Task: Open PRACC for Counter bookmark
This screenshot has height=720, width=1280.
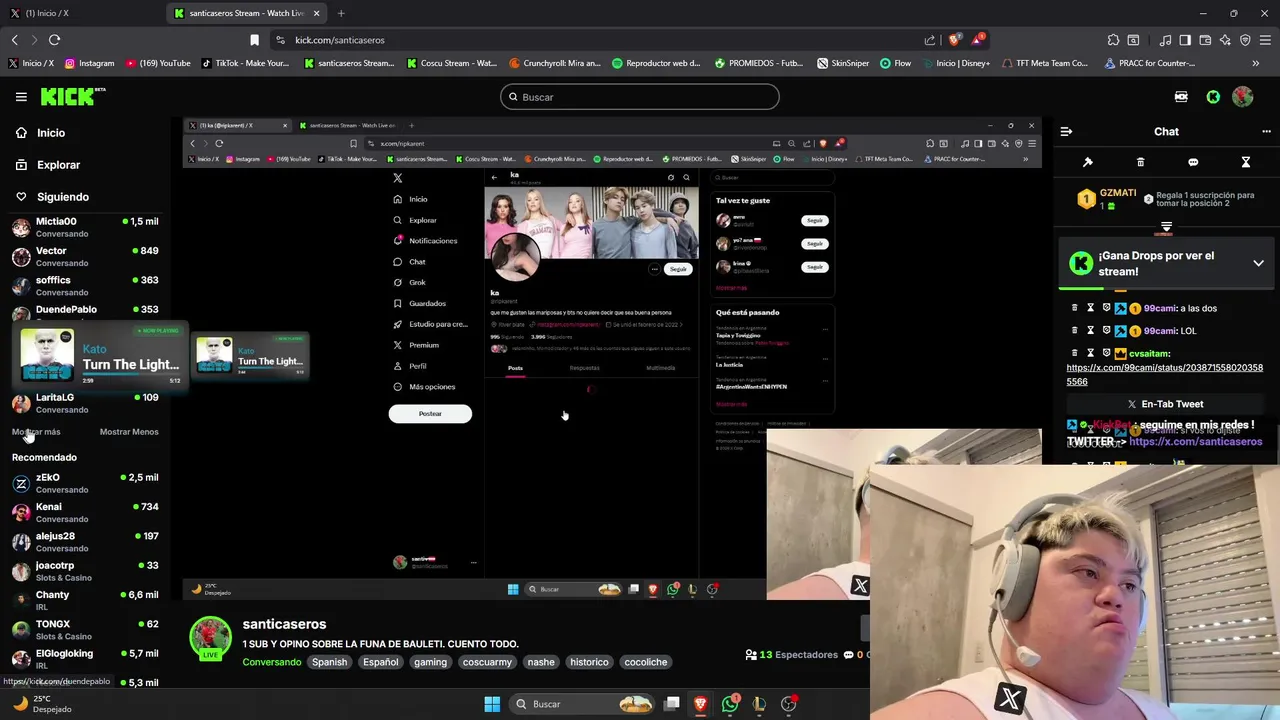Action: pos(1150,63)
